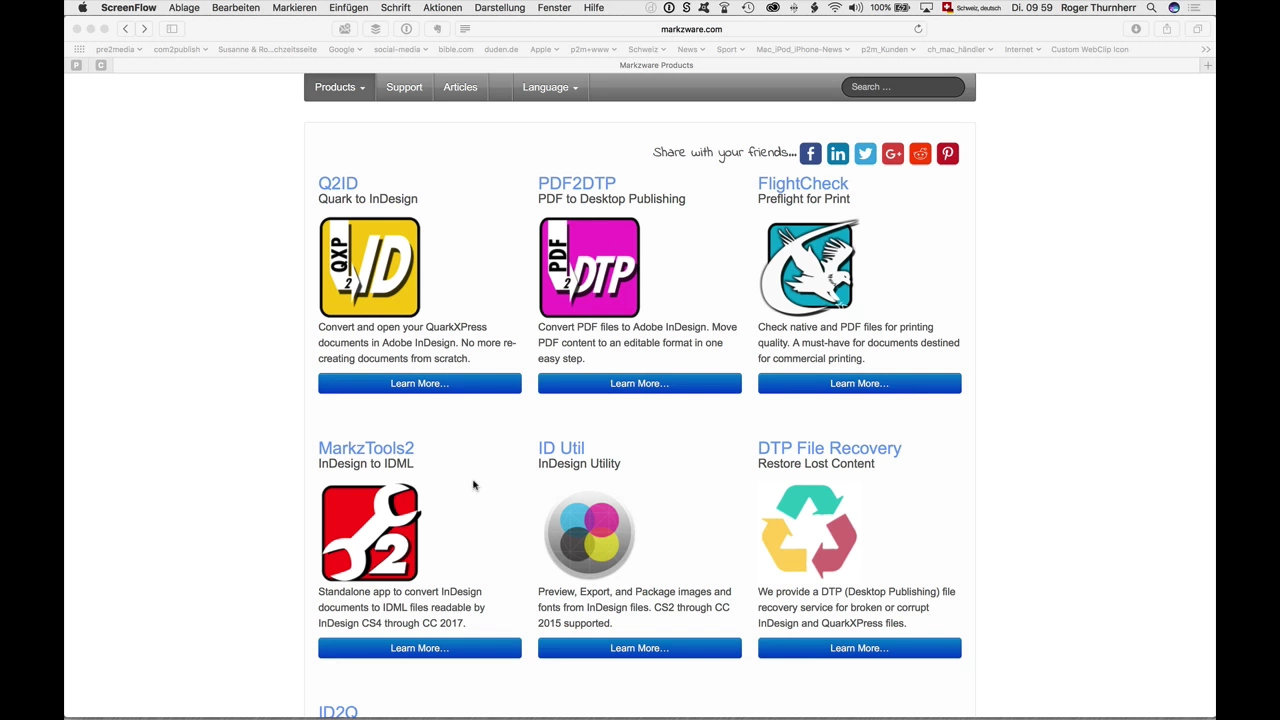Click Learn More under MarkzTools2
Image resolution: width=1280 pixels, height=720 pixels.
(420, 649)
